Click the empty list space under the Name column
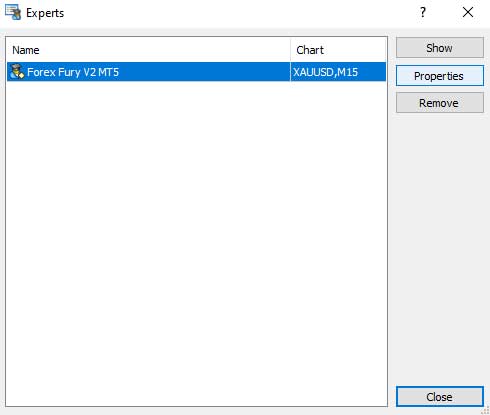Screen dimensions: 490x415 point(148,243)
